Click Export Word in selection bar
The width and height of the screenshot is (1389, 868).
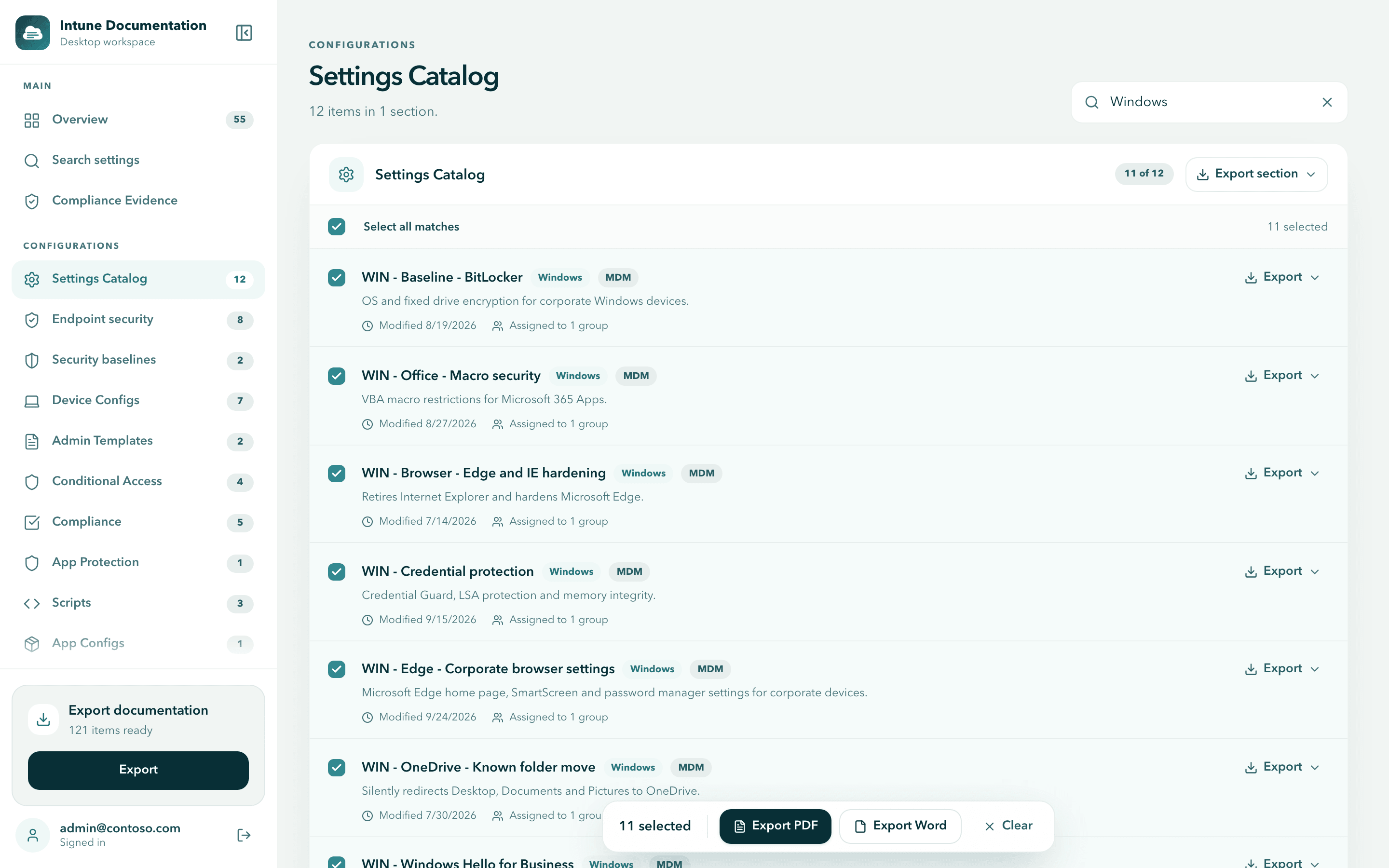pyautogui.click(x=900, y=826)
